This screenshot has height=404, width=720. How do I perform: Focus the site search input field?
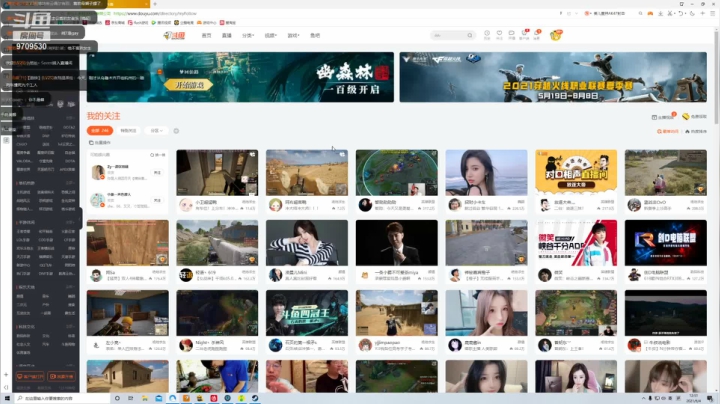coord(448,35)
